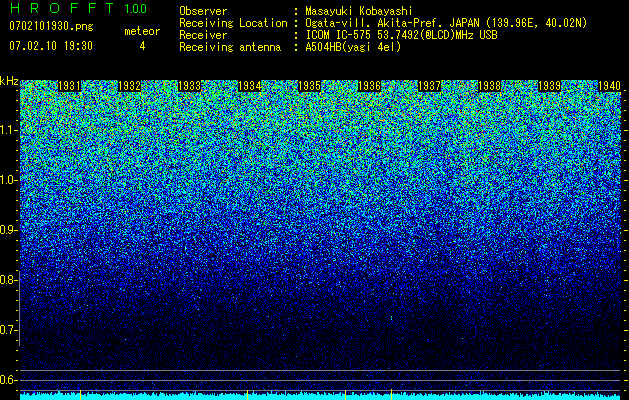Select the 1.1 frequency axis label

[x=7, y=130]
